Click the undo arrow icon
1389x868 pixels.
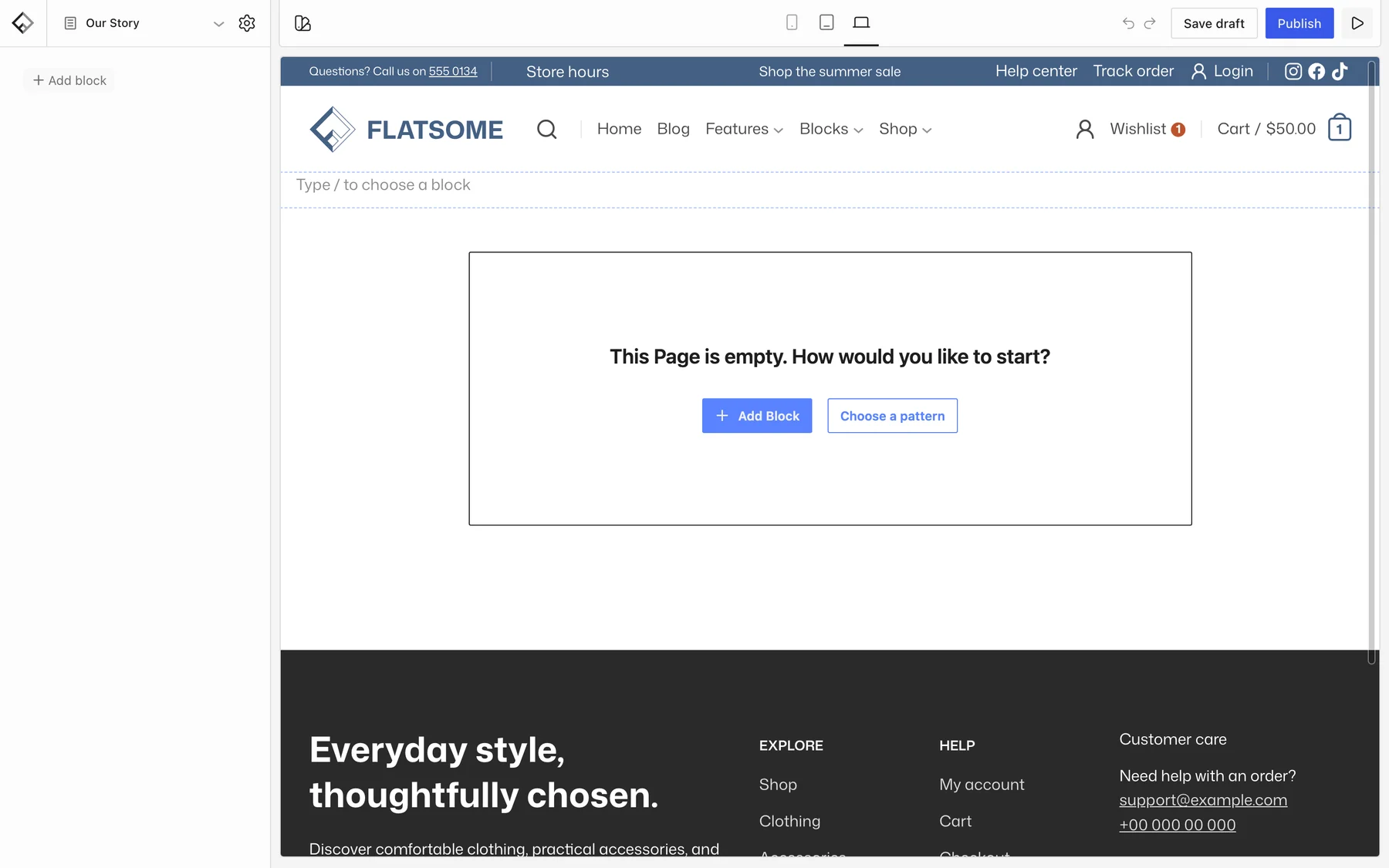pos(1128,23)
